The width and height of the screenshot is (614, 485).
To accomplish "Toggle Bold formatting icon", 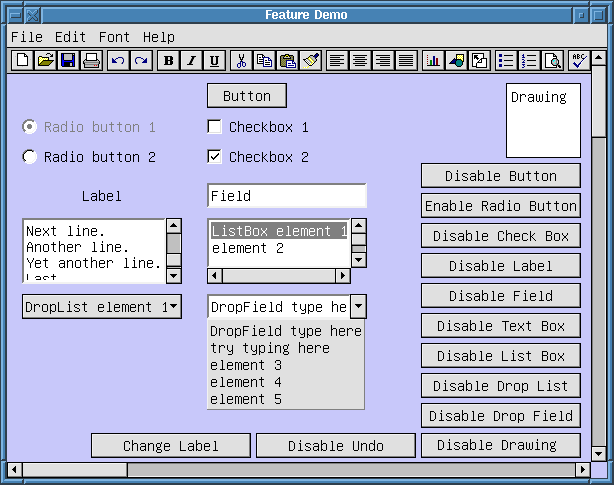I will pos(168,61).
